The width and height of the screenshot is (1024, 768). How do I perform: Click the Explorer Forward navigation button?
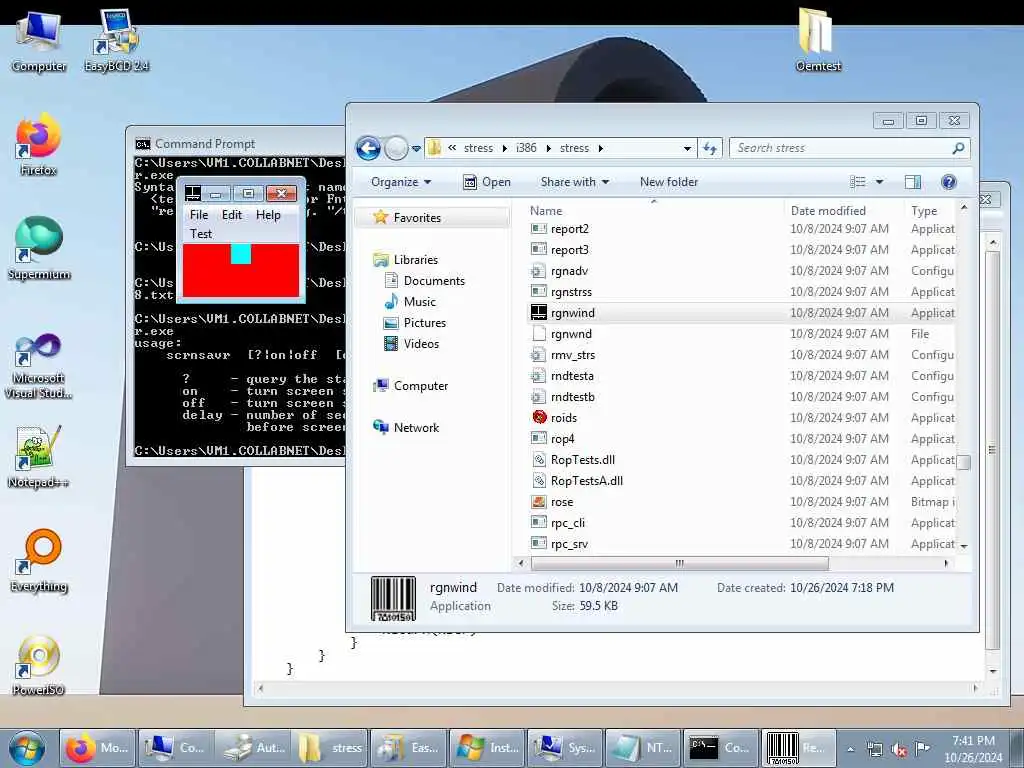pyautogui.click(x=396, y=148)
